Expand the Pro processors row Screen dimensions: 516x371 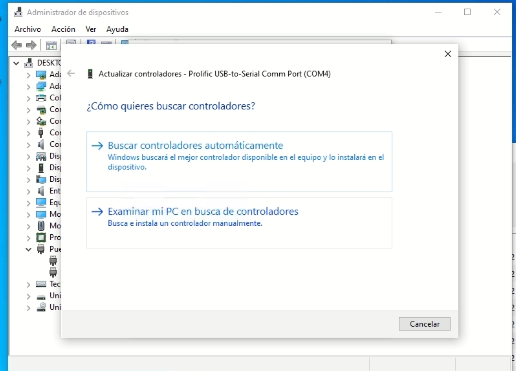(x=29, y=238)
